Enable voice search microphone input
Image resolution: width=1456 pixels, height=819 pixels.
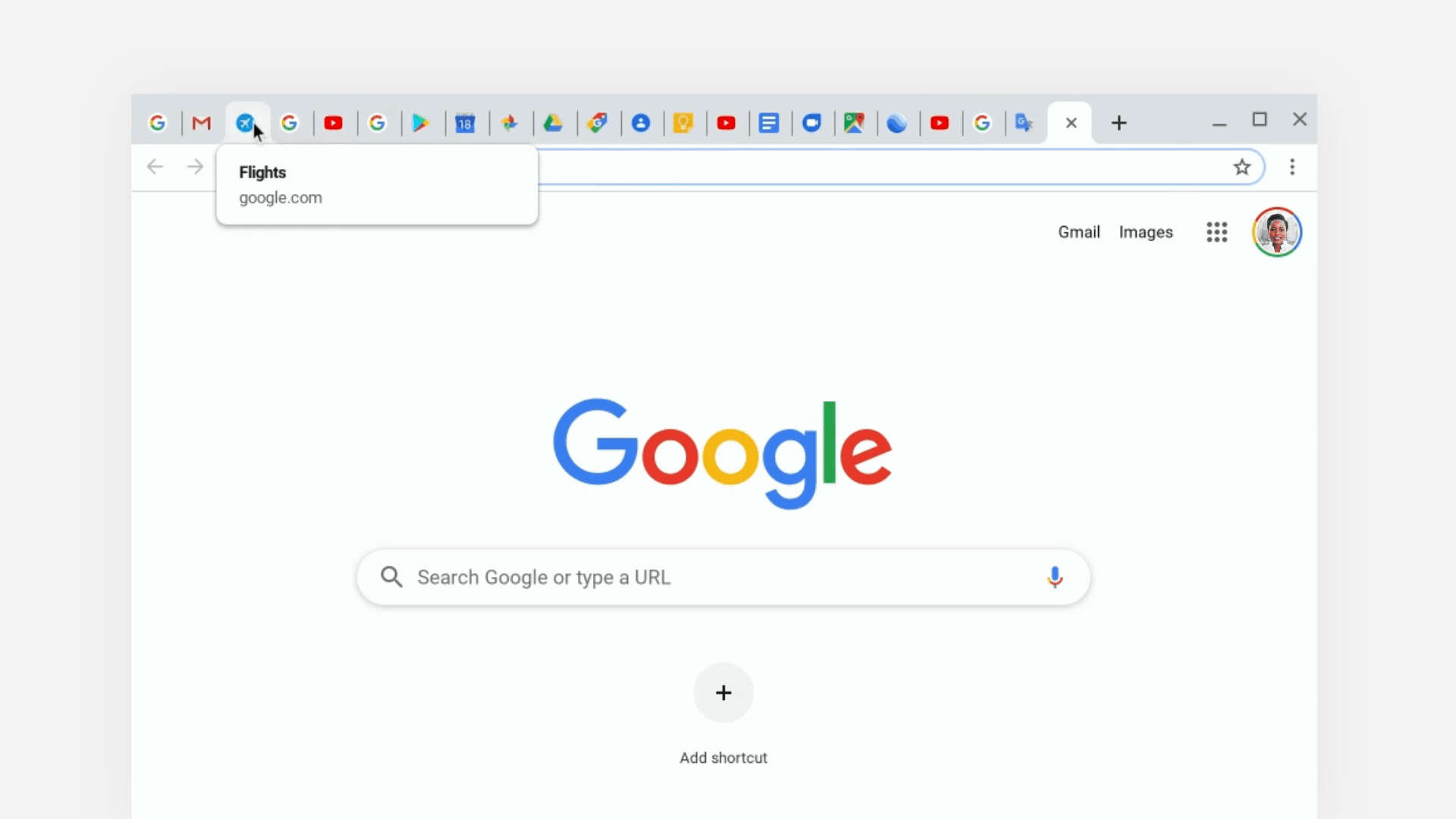pos(1054,577)
